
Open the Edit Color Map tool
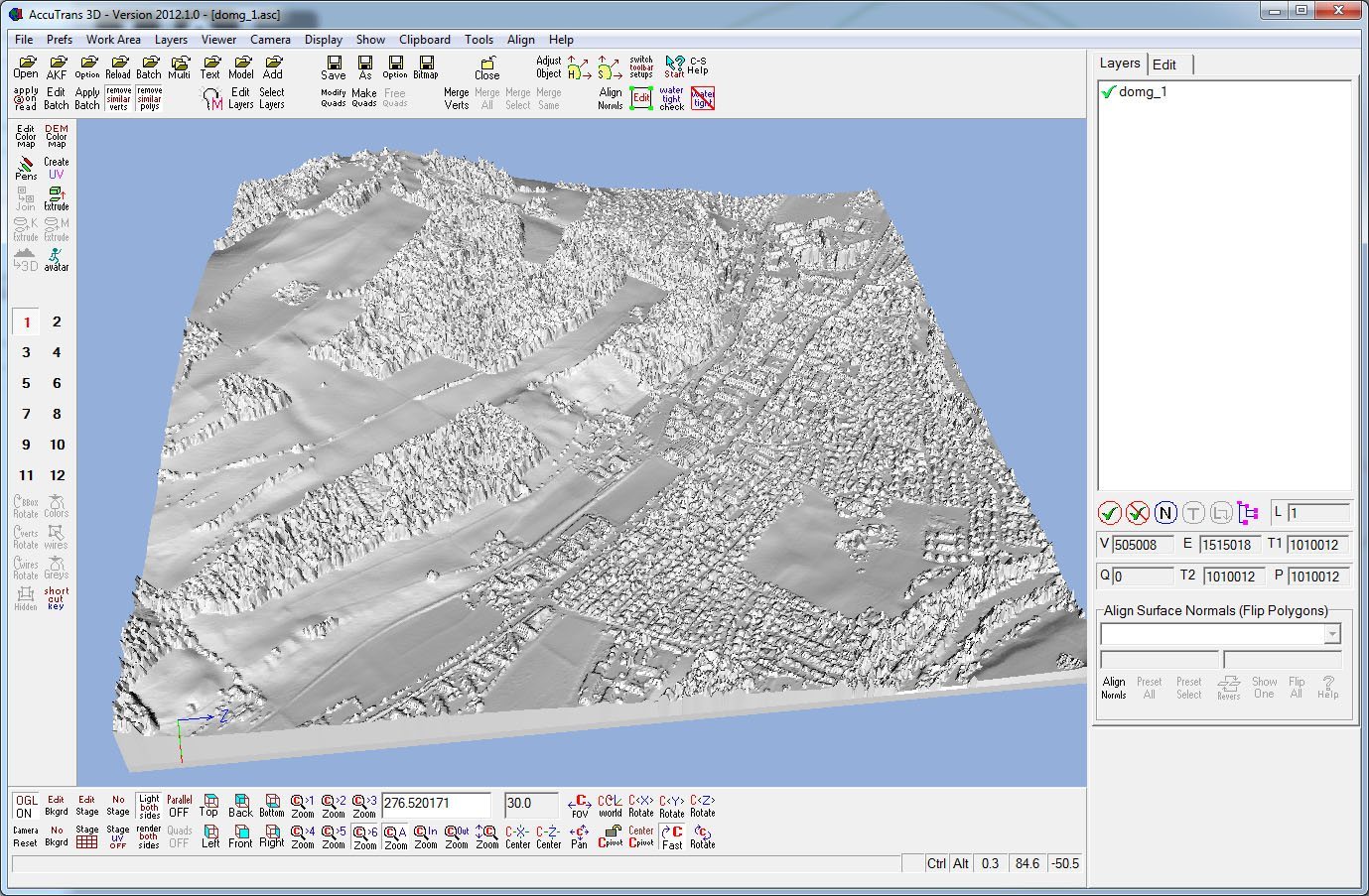26,136
